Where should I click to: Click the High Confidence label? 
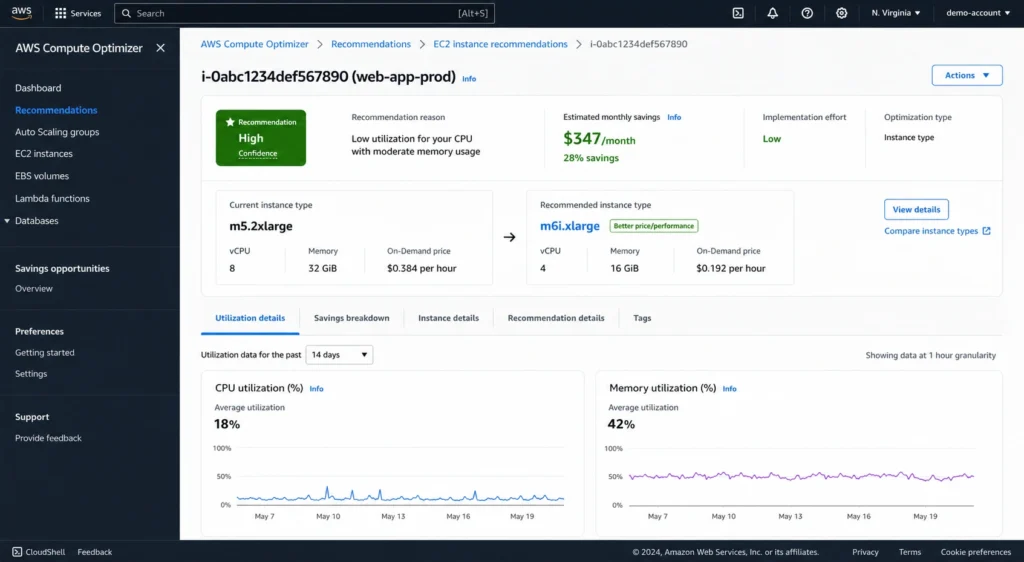[x=257, y=145]
